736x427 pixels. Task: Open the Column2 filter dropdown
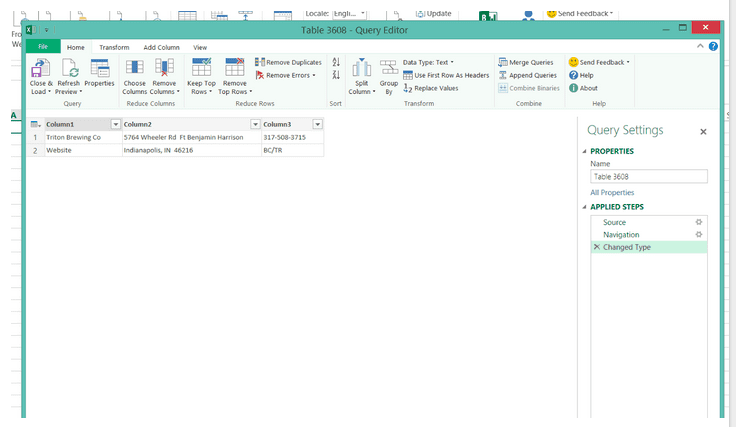[x=255, y=124]
